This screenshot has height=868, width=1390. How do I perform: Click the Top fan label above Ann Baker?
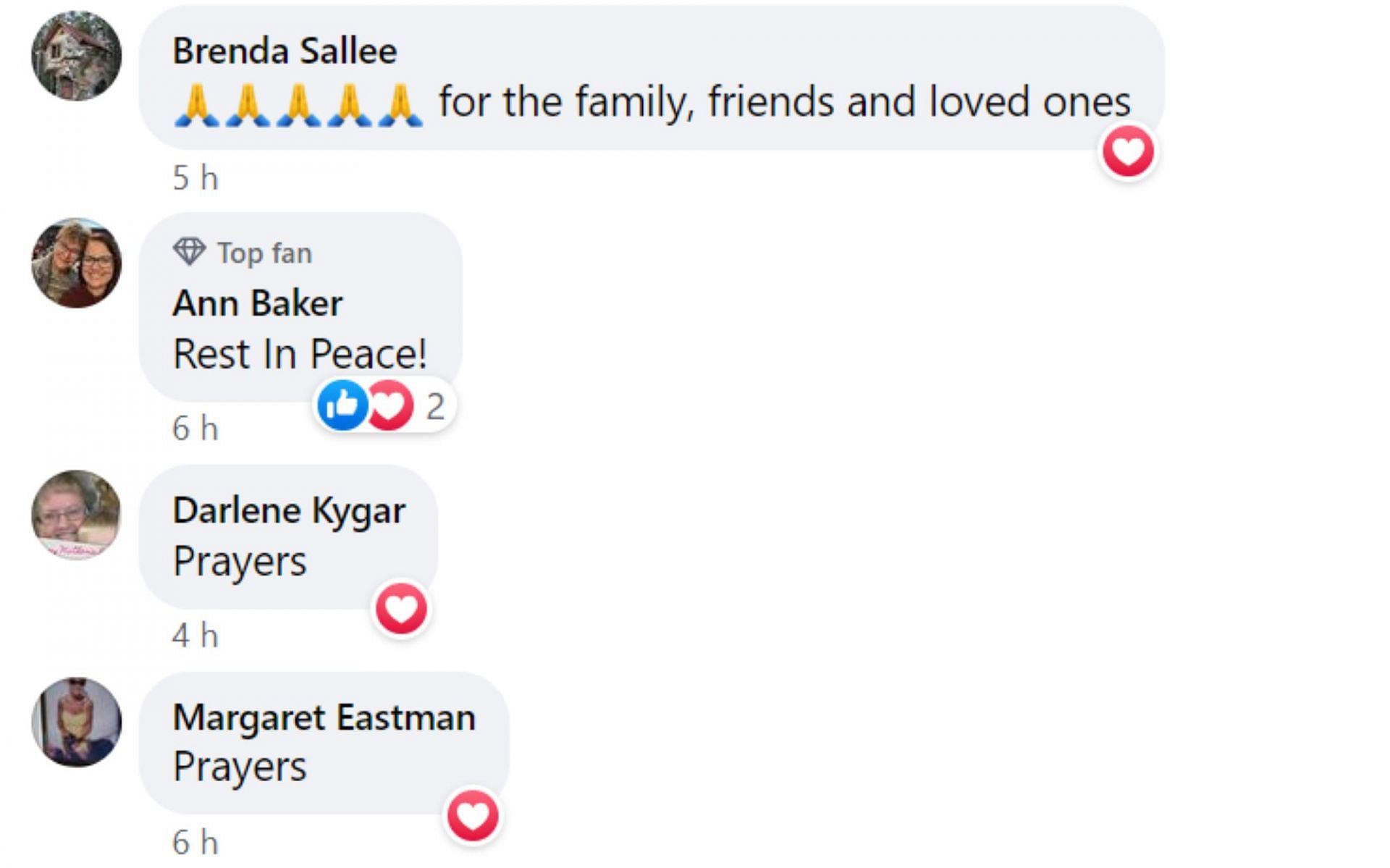pos(264,253)
